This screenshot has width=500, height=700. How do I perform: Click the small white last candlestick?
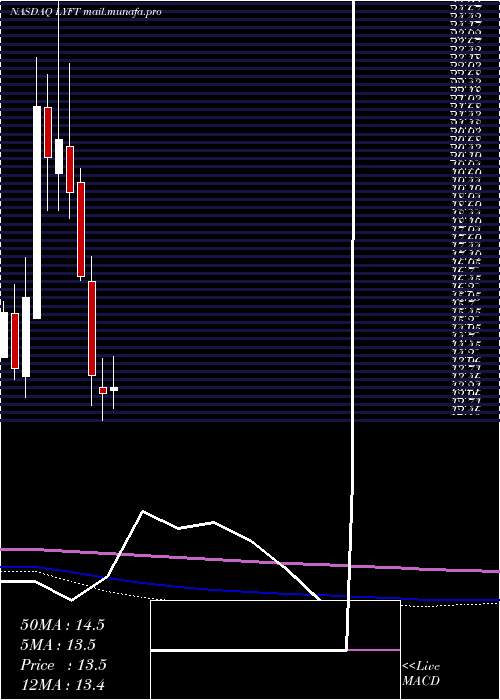click(x=114, y=389)
